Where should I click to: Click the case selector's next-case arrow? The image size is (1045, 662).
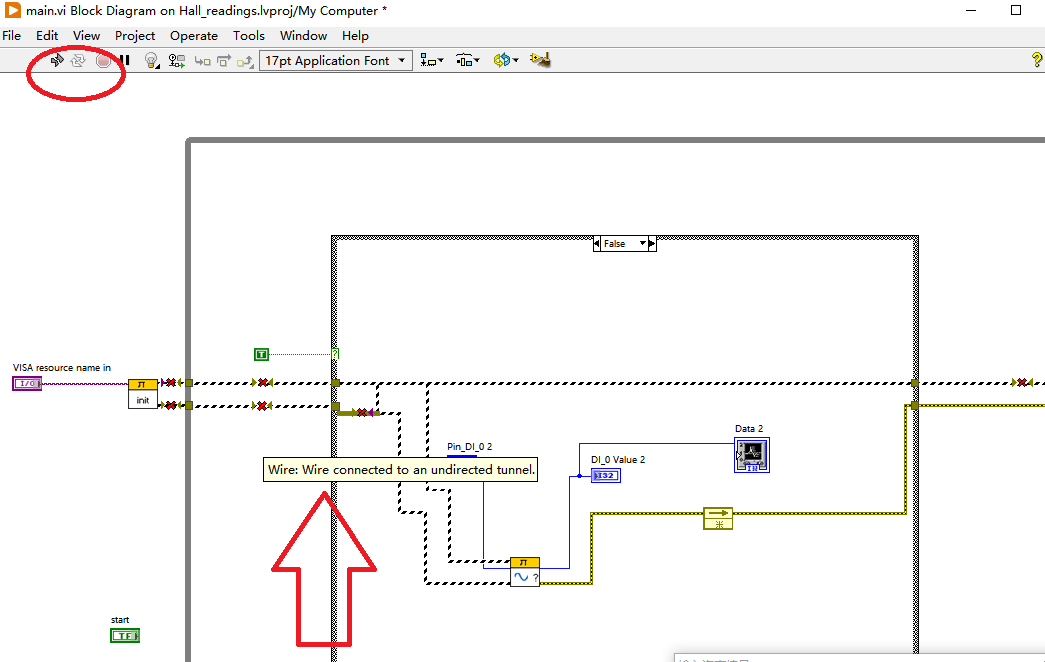(652, 244)
